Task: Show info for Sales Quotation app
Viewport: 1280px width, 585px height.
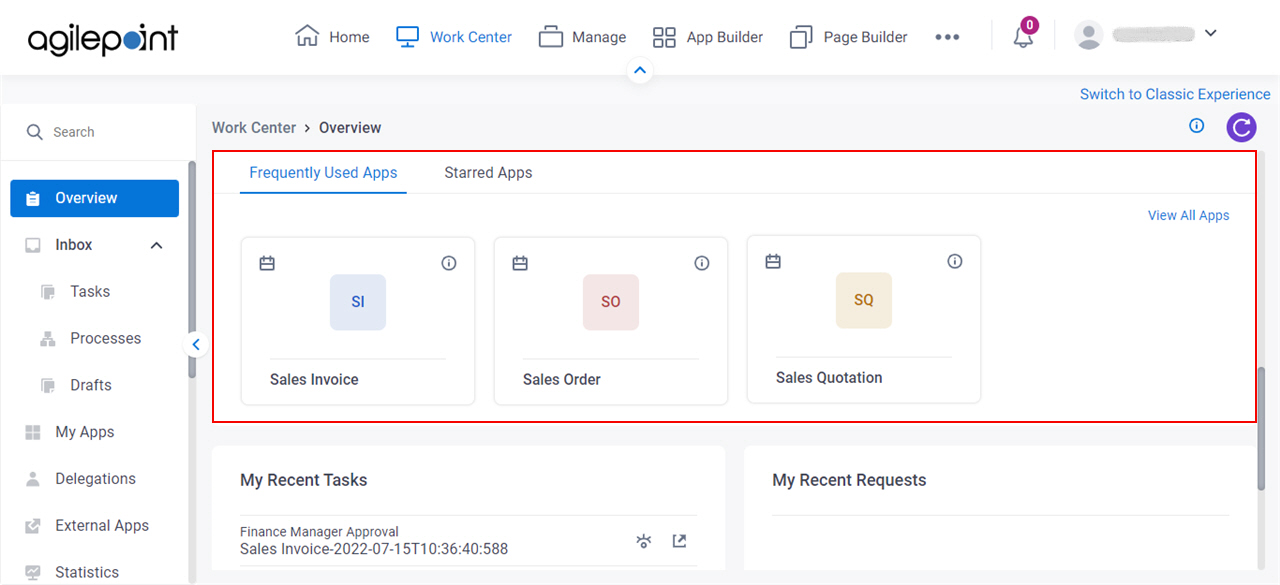Action: coord(955,261)
